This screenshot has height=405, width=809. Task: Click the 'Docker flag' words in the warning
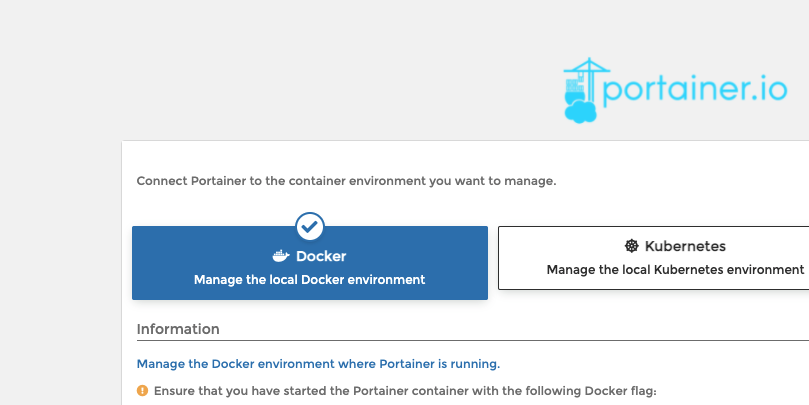pyautogui.click(x=620, y=391)
